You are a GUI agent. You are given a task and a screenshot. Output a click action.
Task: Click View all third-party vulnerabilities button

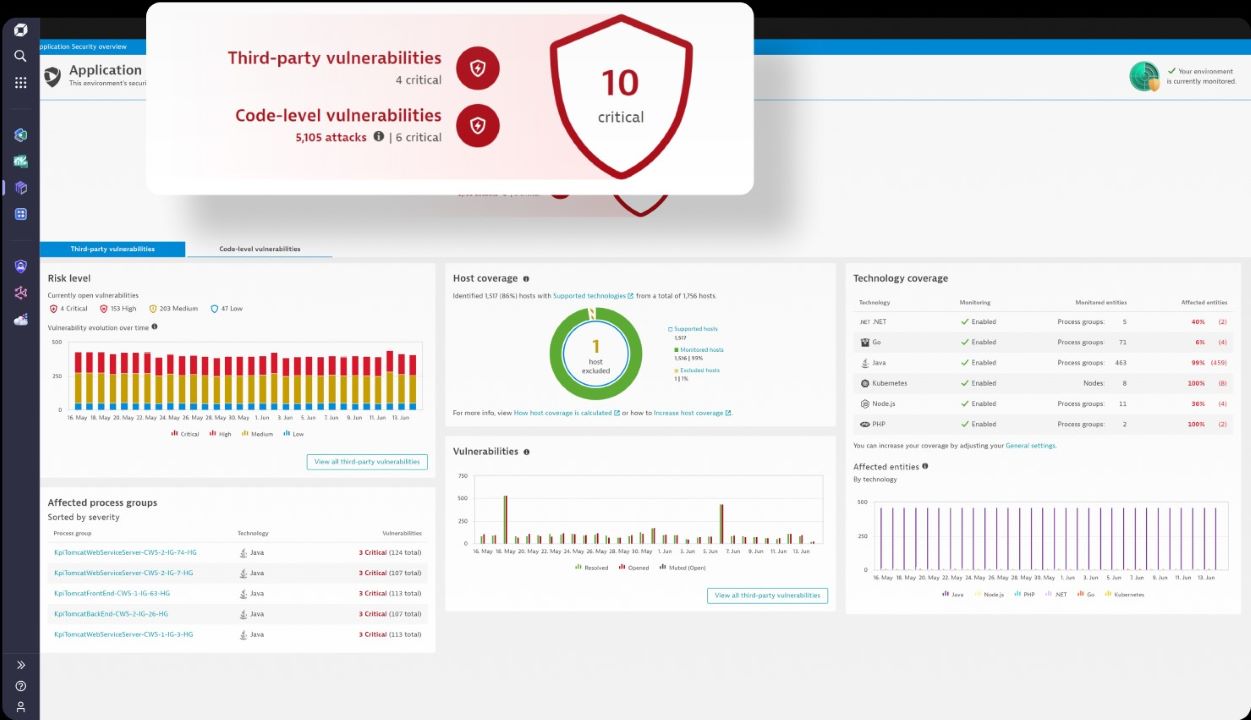pyautogui.click(x=367, y=462)
